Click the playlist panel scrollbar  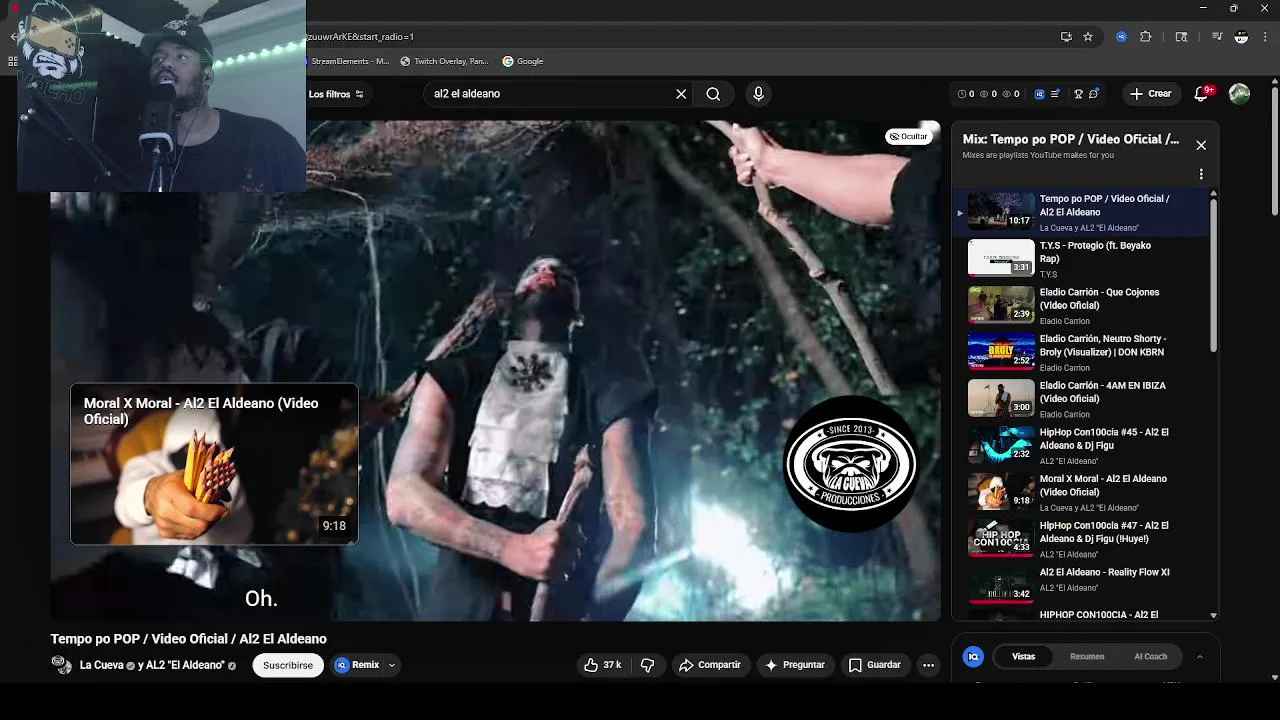point(1214,273)
